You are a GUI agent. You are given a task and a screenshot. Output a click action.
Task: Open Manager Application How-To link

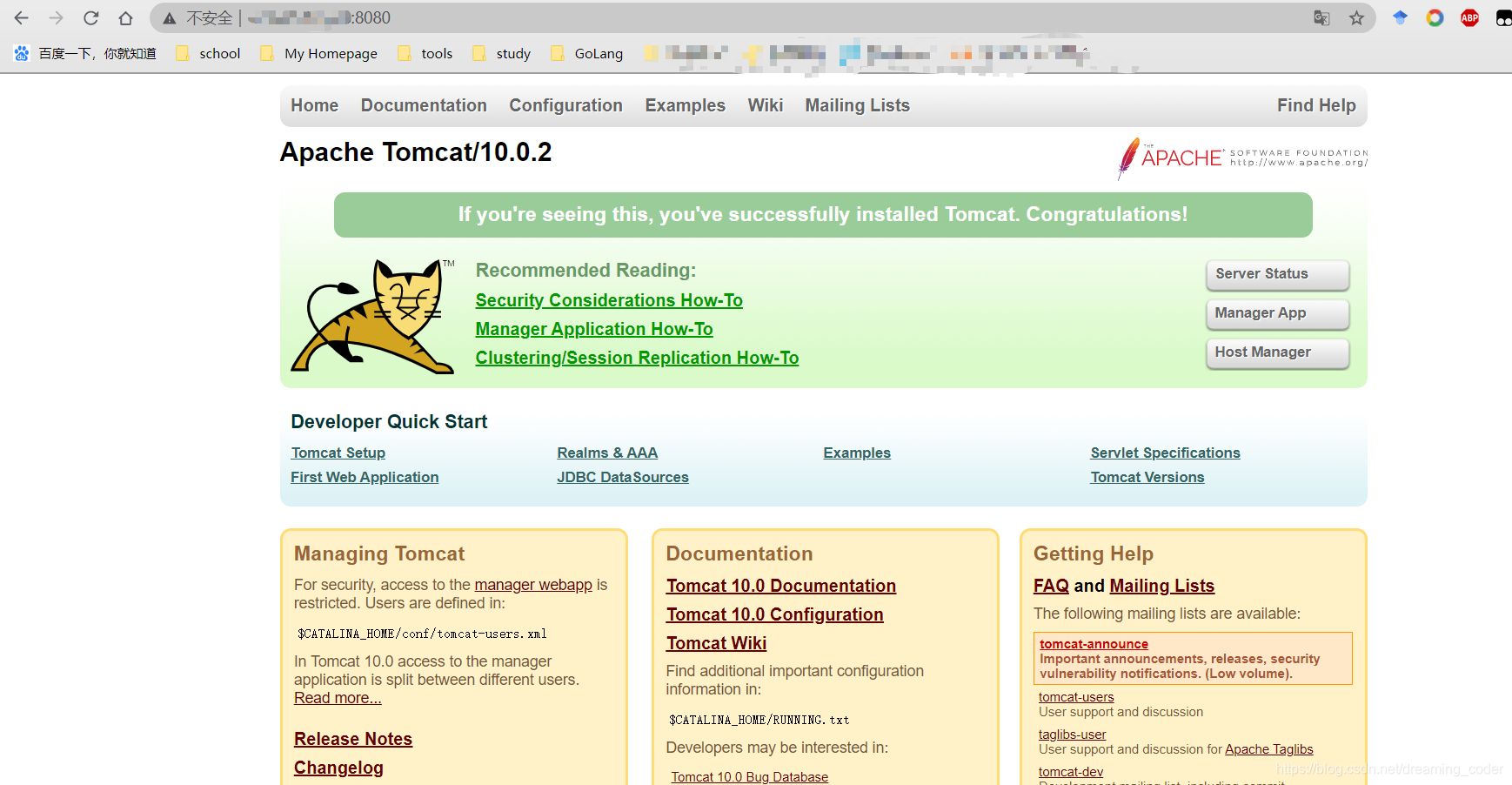(594, 329)
